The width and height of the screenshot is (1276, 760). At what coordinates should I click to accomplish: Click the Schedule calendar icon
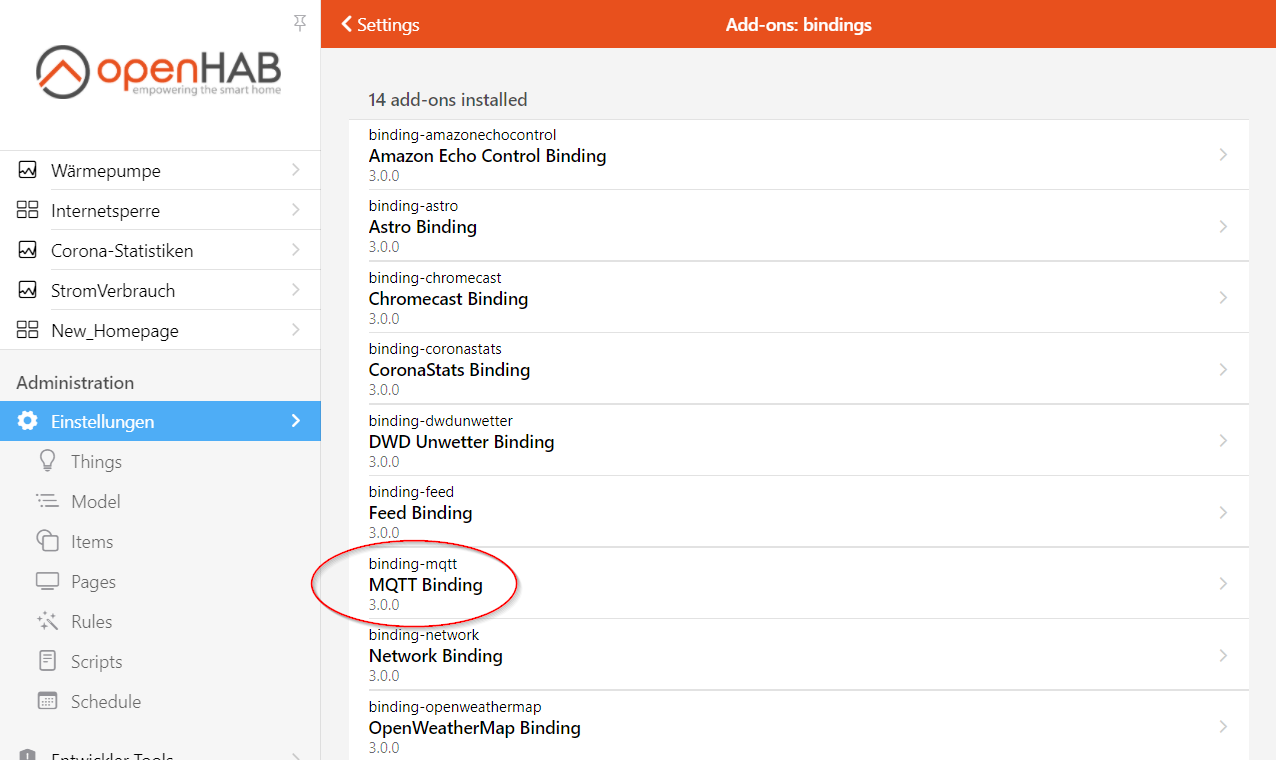47,701
